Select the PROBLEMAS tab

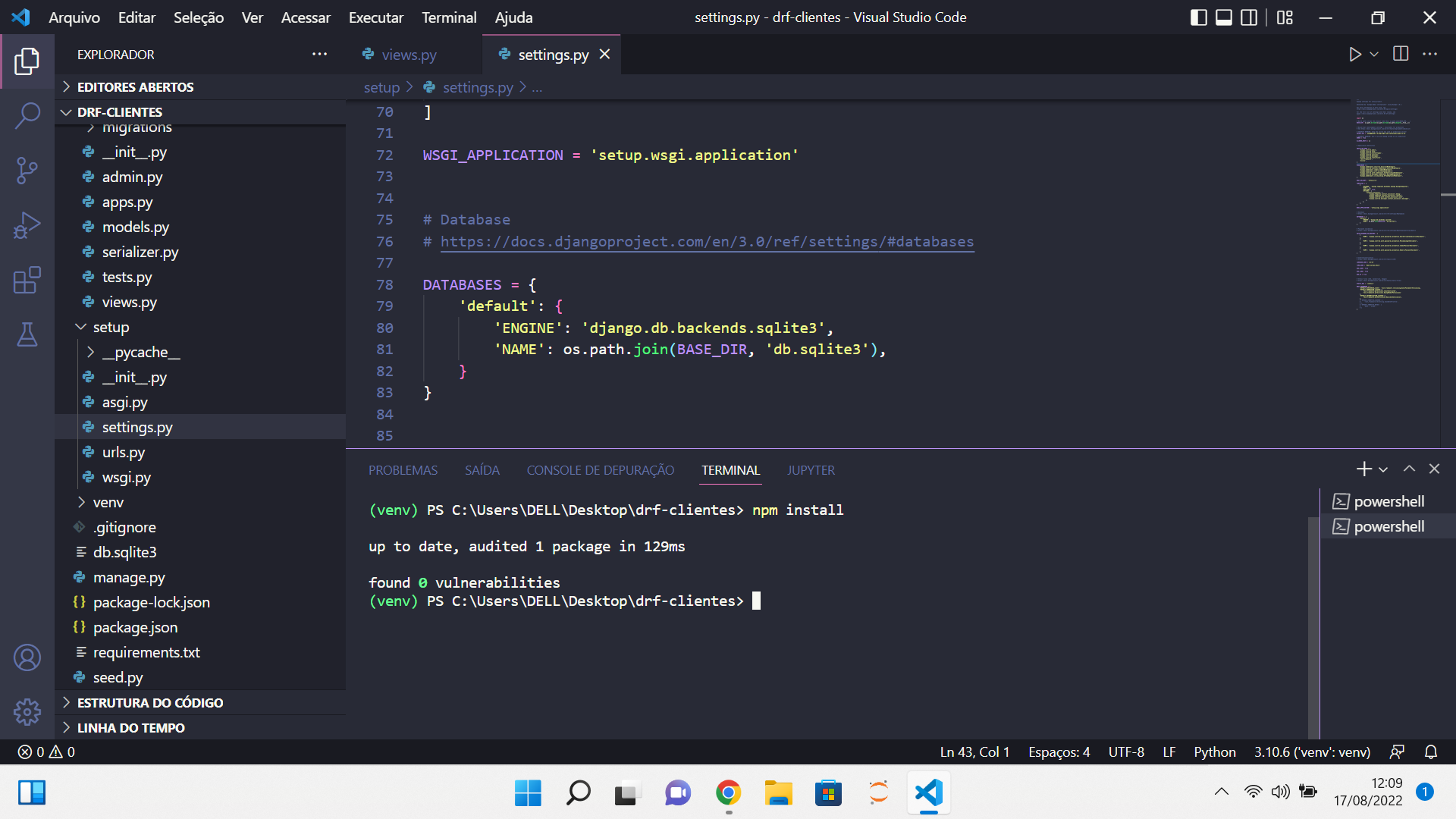pos(403,470)
